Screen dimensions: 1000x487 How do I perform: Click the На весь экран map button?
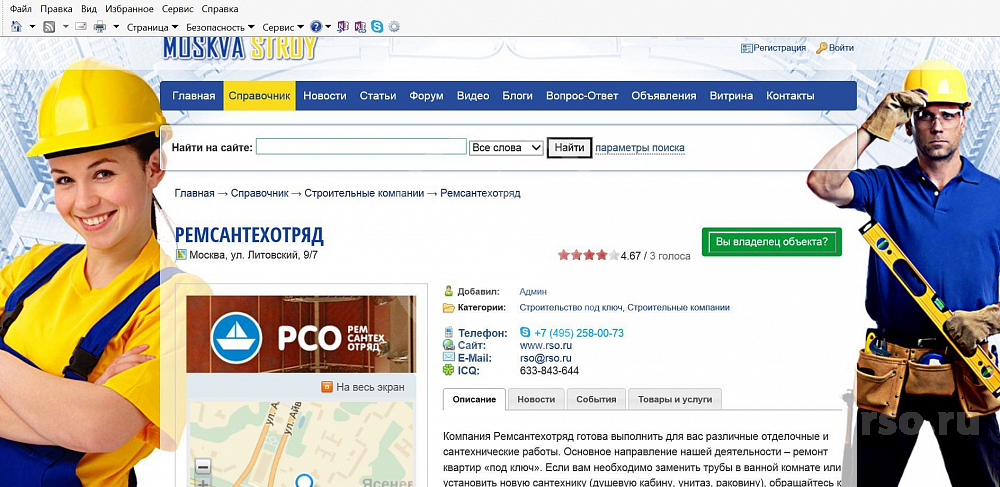coord(363,387)
